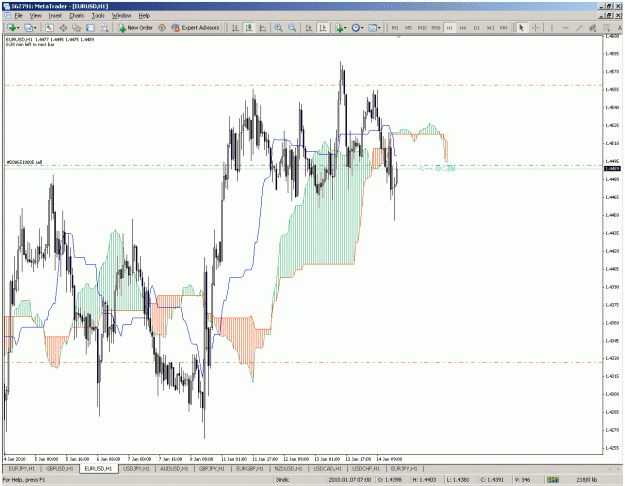Screen dimensions: 625x486
Task: Toggle the Expert Advisors button
Action: 195,28
